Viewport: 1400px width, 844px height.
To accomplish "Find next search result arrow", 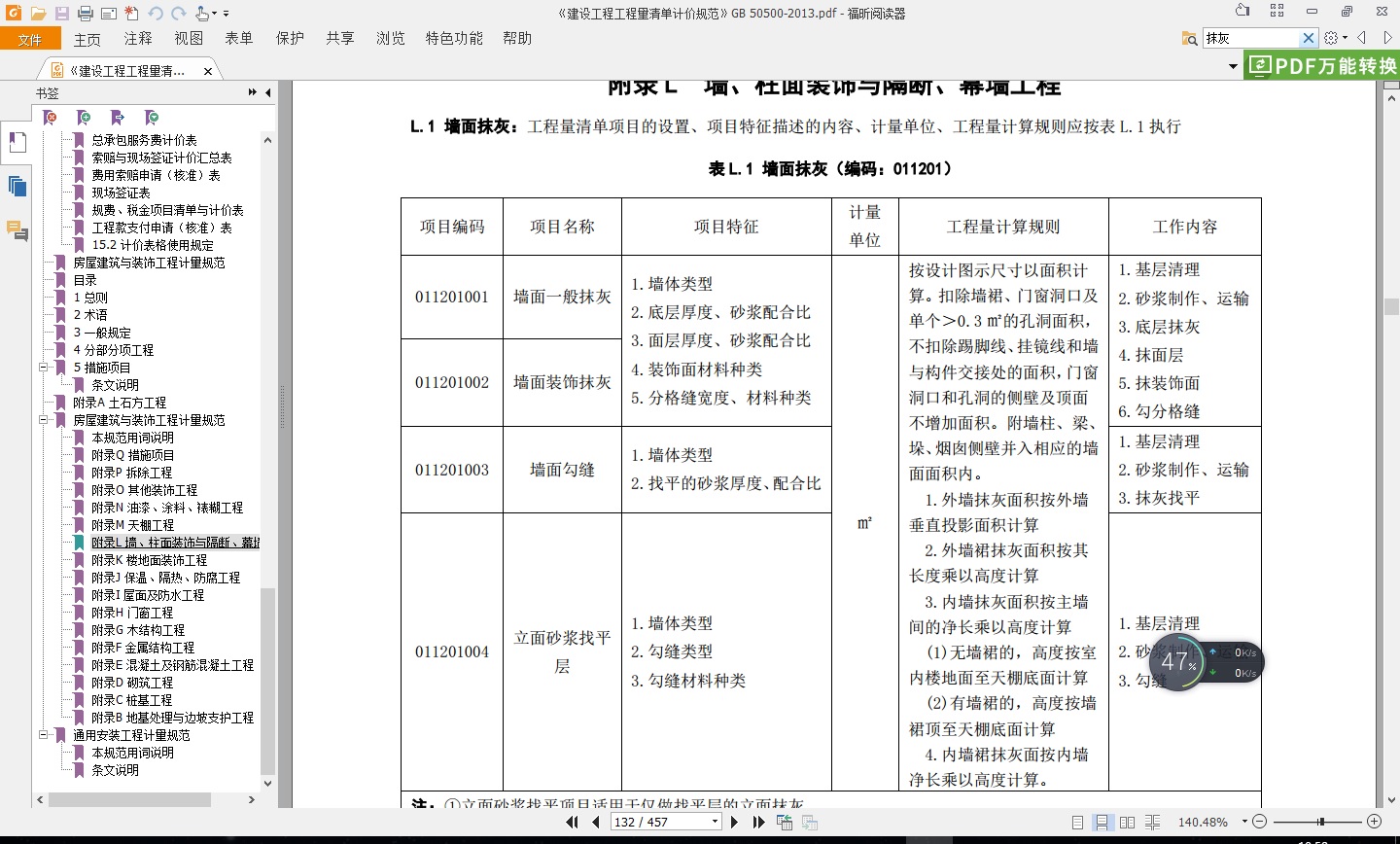I will click(1388, 38).
